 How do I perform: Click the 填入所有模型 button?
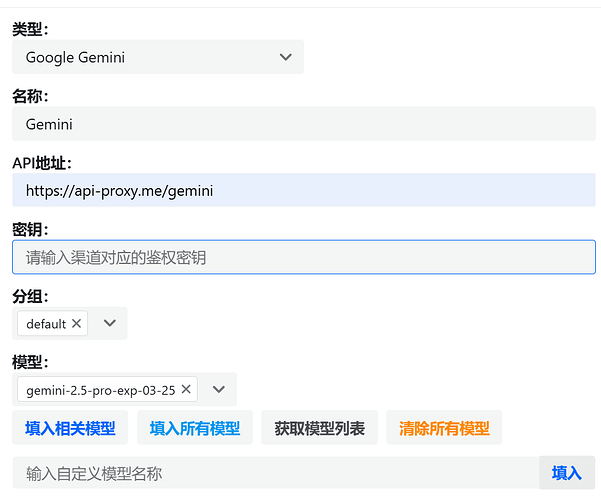(195, 428)
